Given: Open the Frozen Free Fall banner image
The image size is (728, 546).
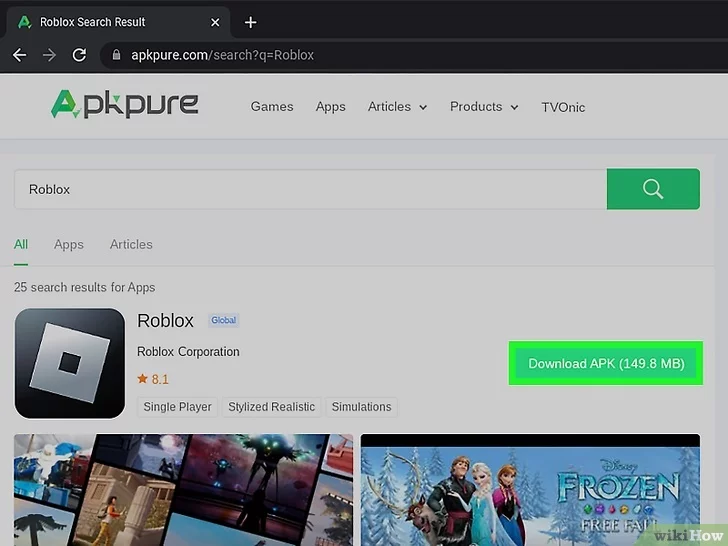Looking at the screenshot, I should click(x=530, y=490).
